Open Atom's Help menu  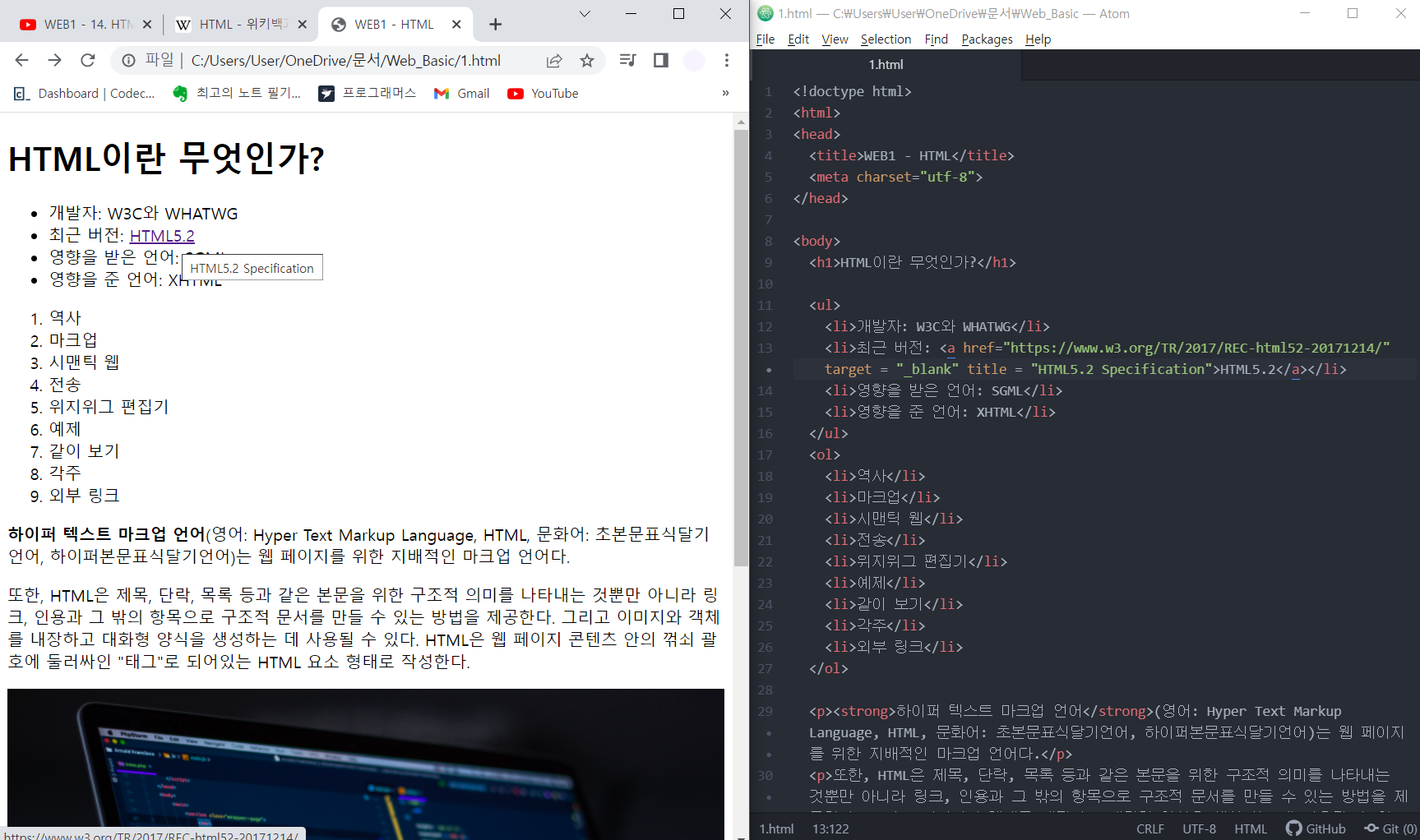tap(1038, 39)
